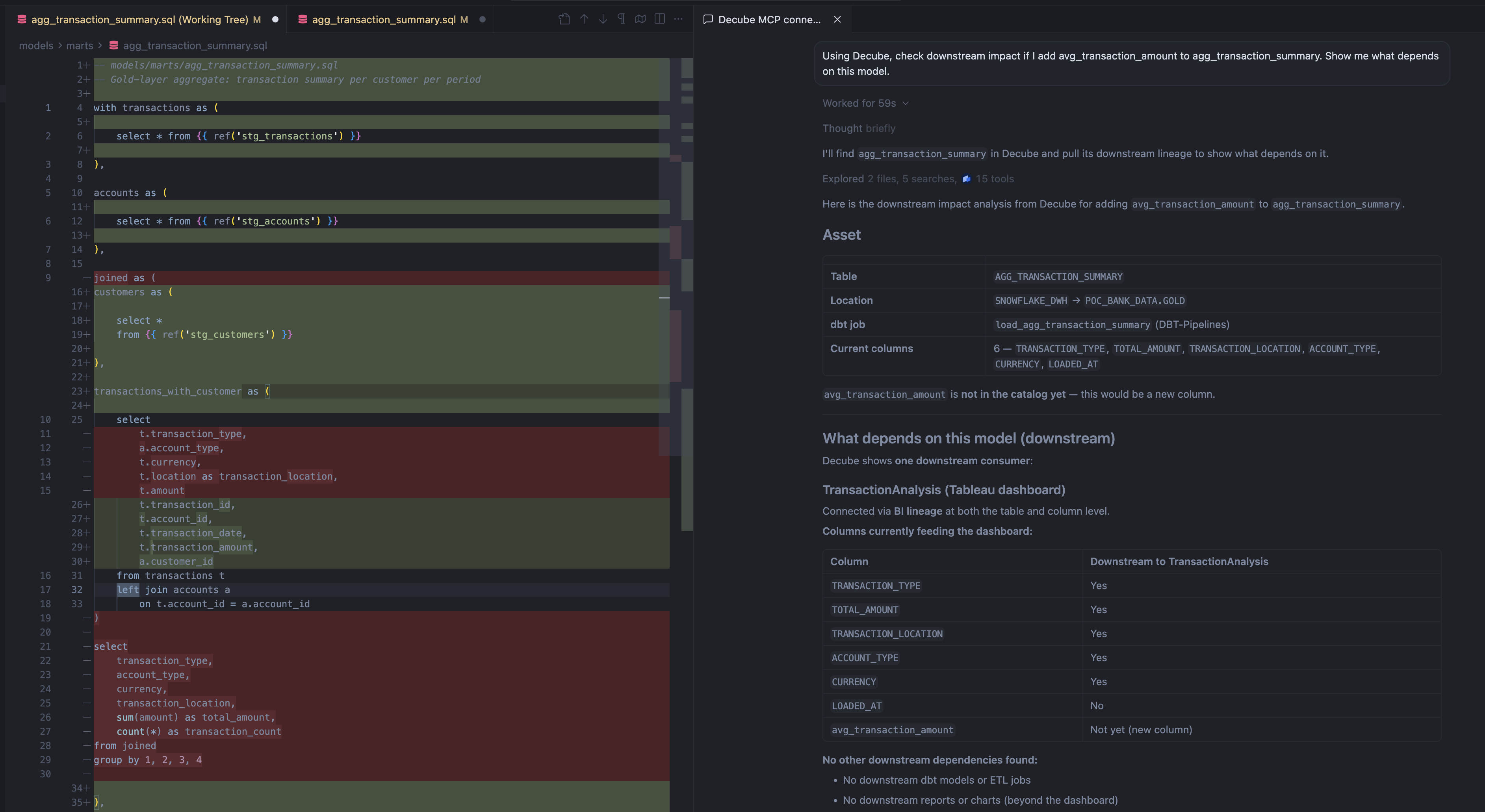Go to next change with down arrow

[603, 19]
